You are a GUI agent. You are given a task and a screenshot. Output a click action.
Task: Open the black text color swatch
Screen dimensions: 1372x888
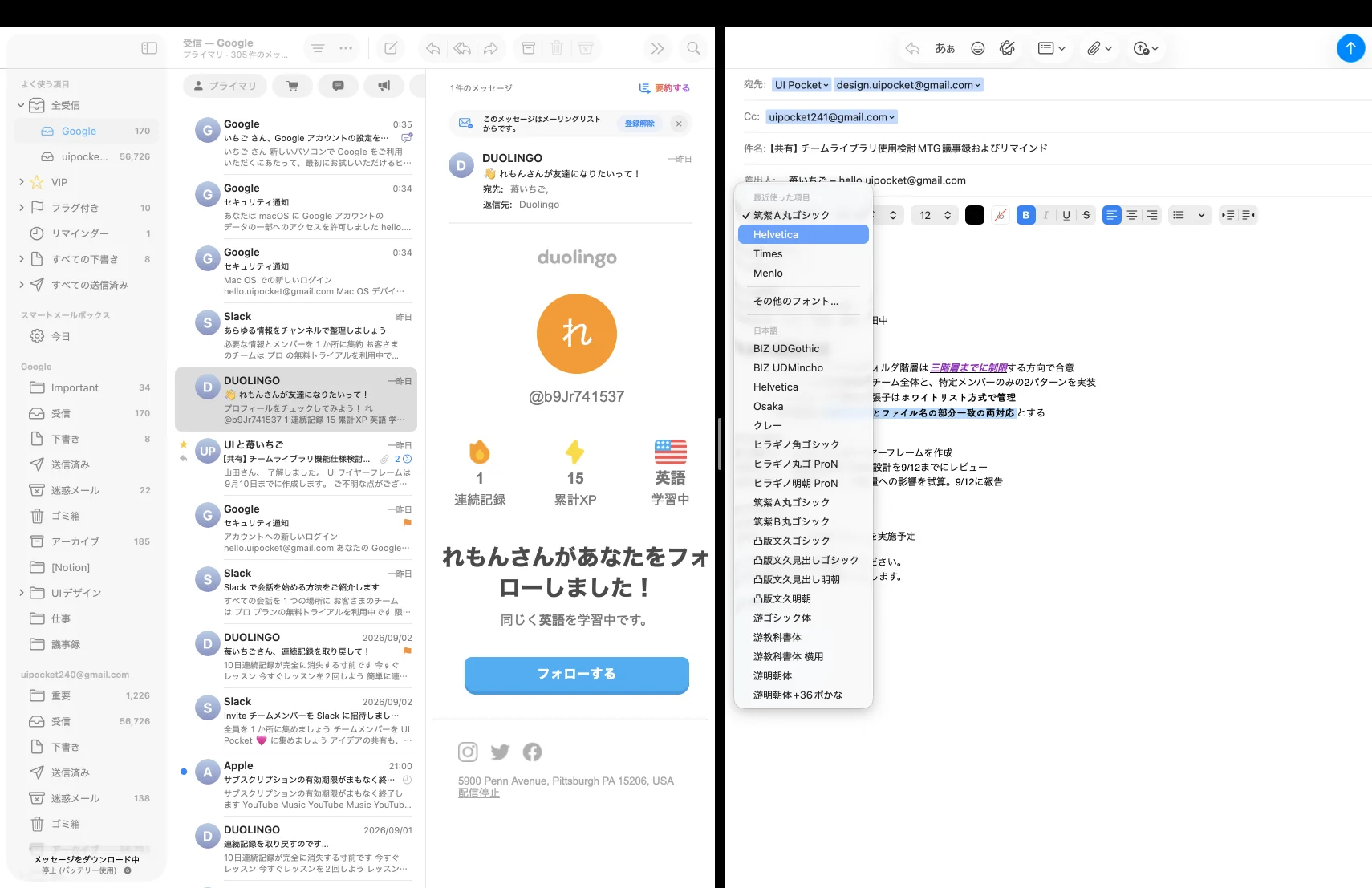click(x=975, y=215)
